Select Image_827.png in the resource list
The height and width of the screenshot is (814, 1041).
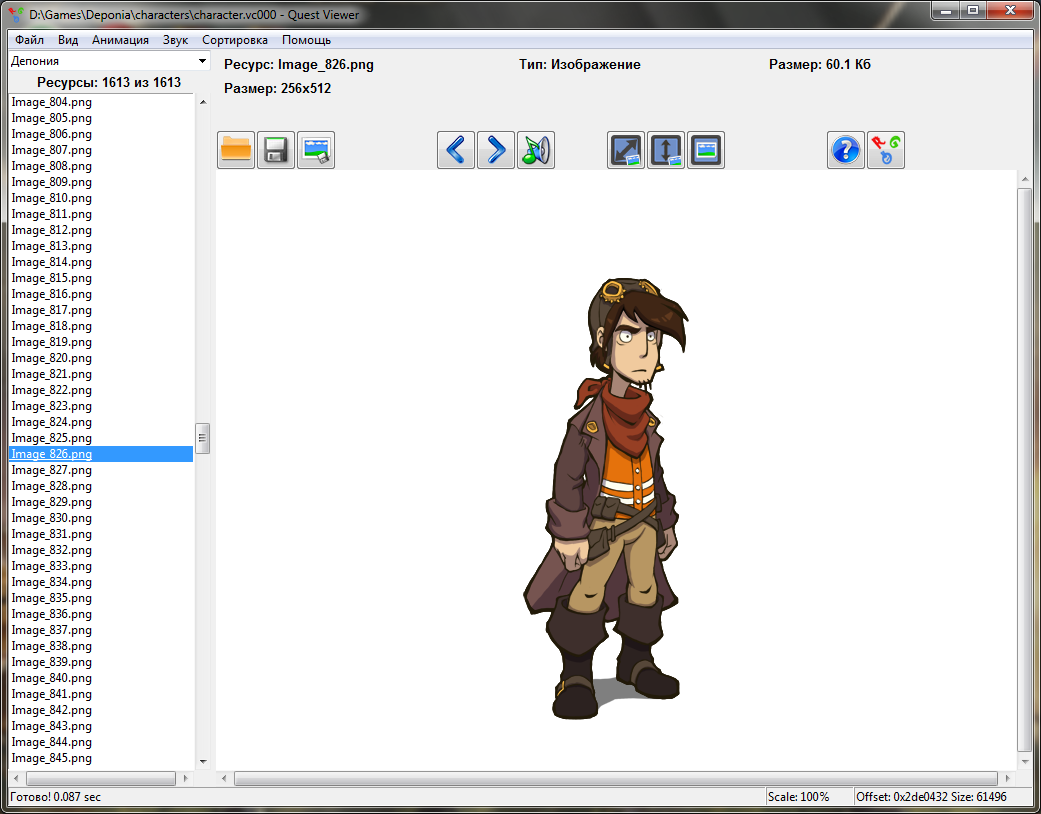52,470
